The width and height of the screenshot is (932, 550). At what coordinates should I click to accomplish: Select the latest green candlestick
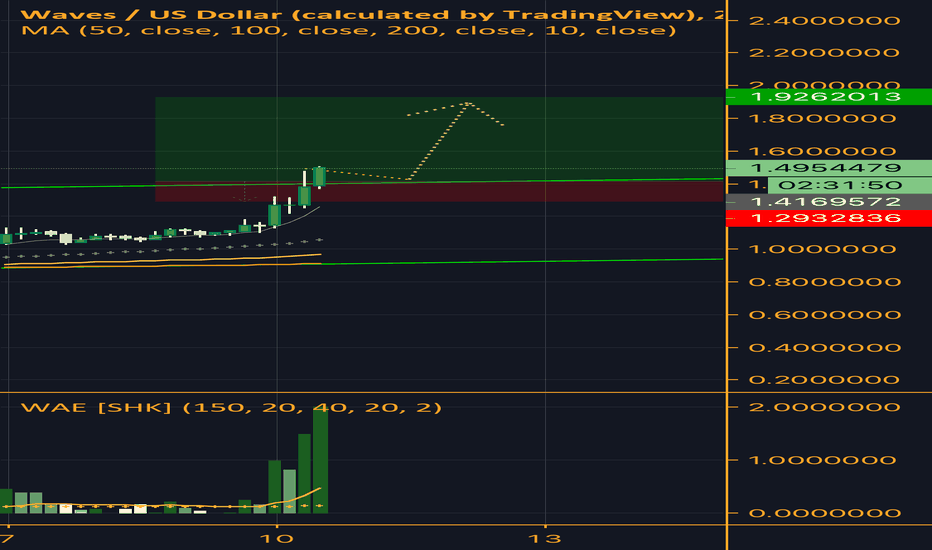(x=319, y=177)
